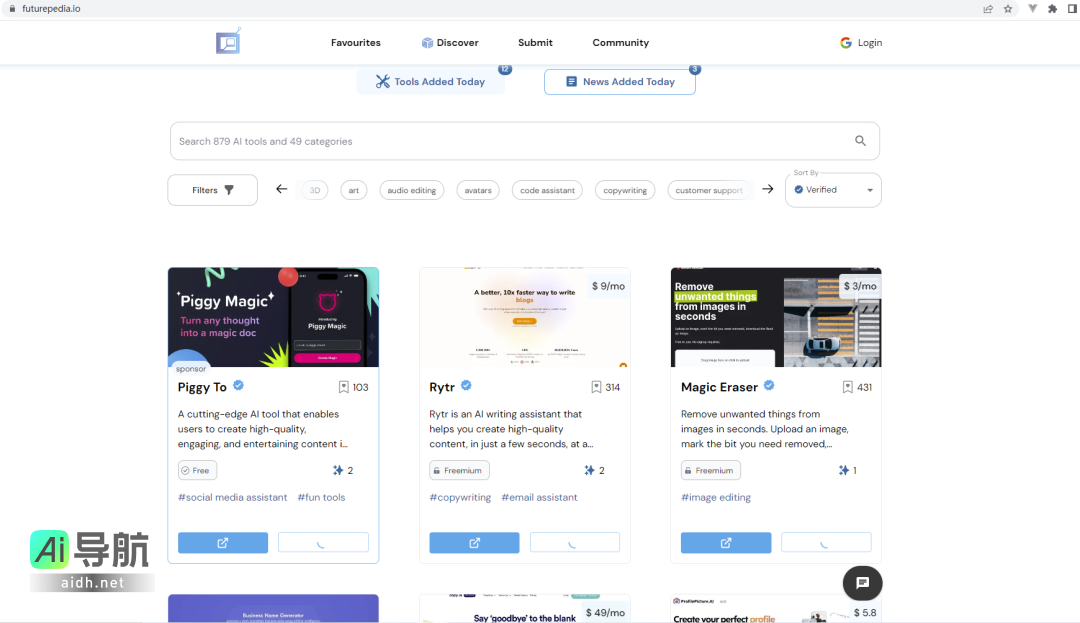Select the art category chip
Image resolution: width=1080 pixels, height=623 pixels.
353,190
